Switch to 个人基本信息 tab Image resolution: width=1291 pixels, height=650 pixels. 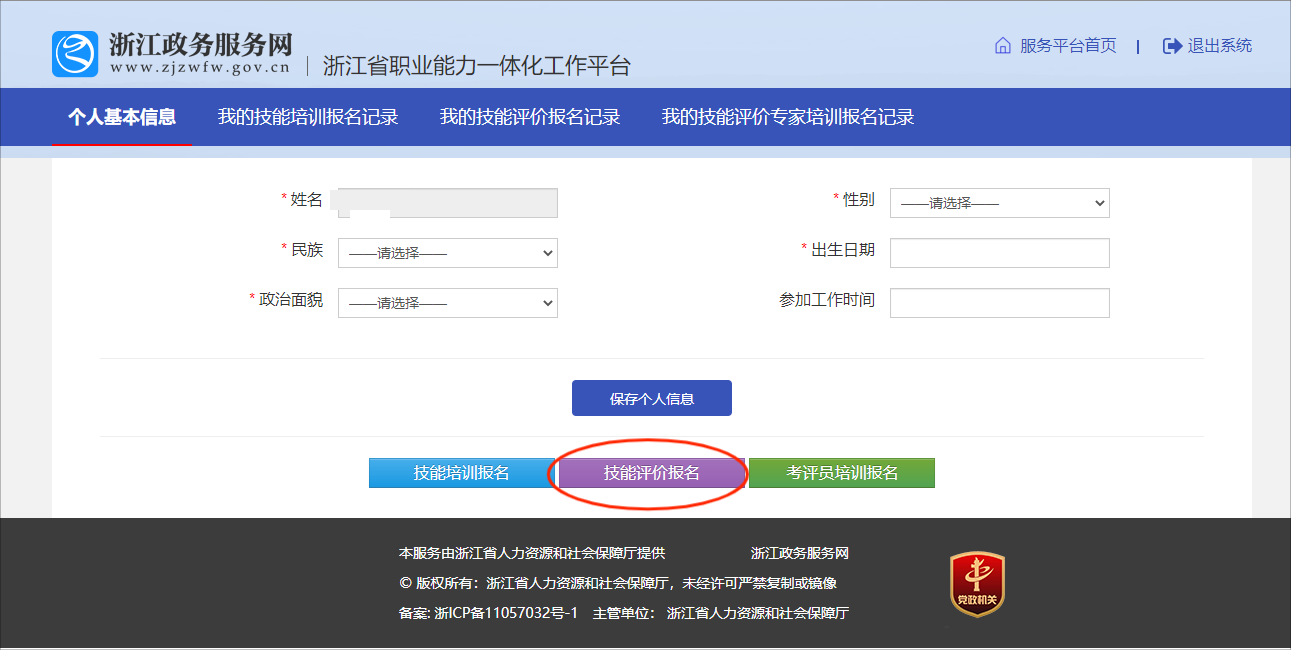click(122, 117)
